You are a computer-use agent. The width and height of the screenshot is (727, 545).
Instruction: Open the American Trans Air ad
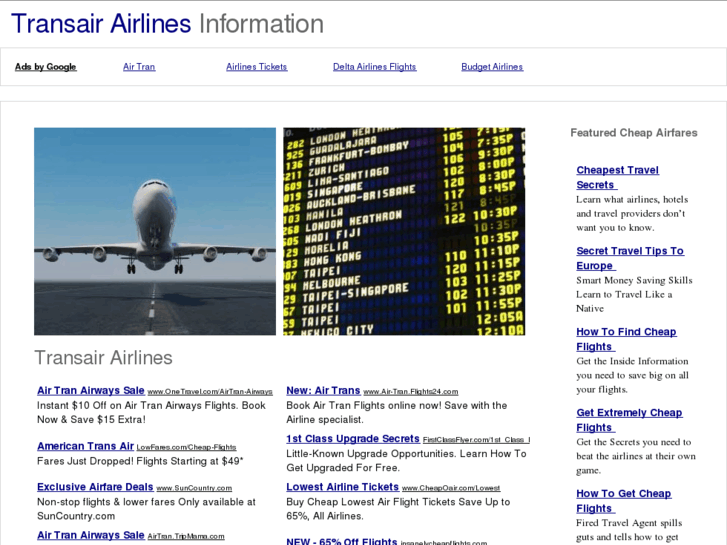tap(85, 446)
